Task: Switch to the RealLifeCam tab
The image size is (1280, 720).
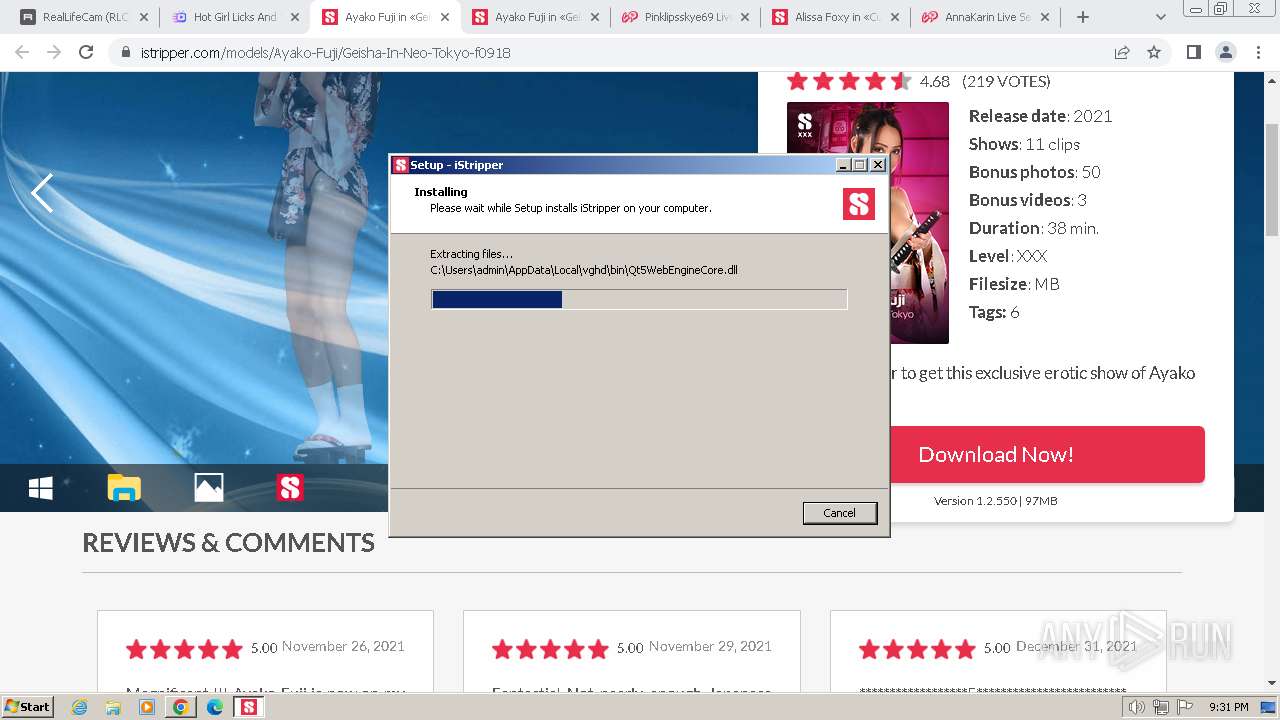Action: click(85, 17)
